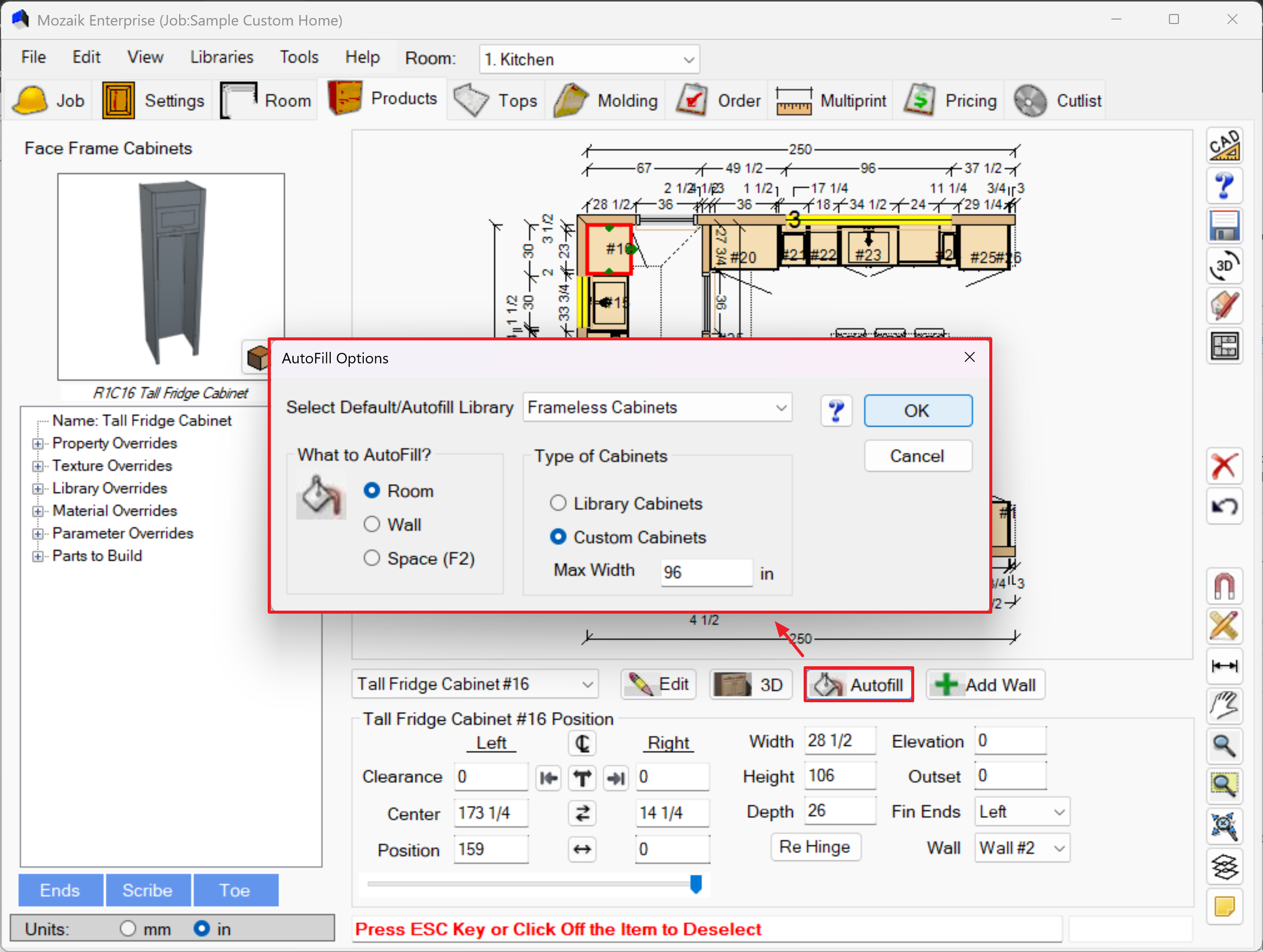Click the pan hand tool icon
Screen dimensions: 1263x952
click(x=1224, y=706)
